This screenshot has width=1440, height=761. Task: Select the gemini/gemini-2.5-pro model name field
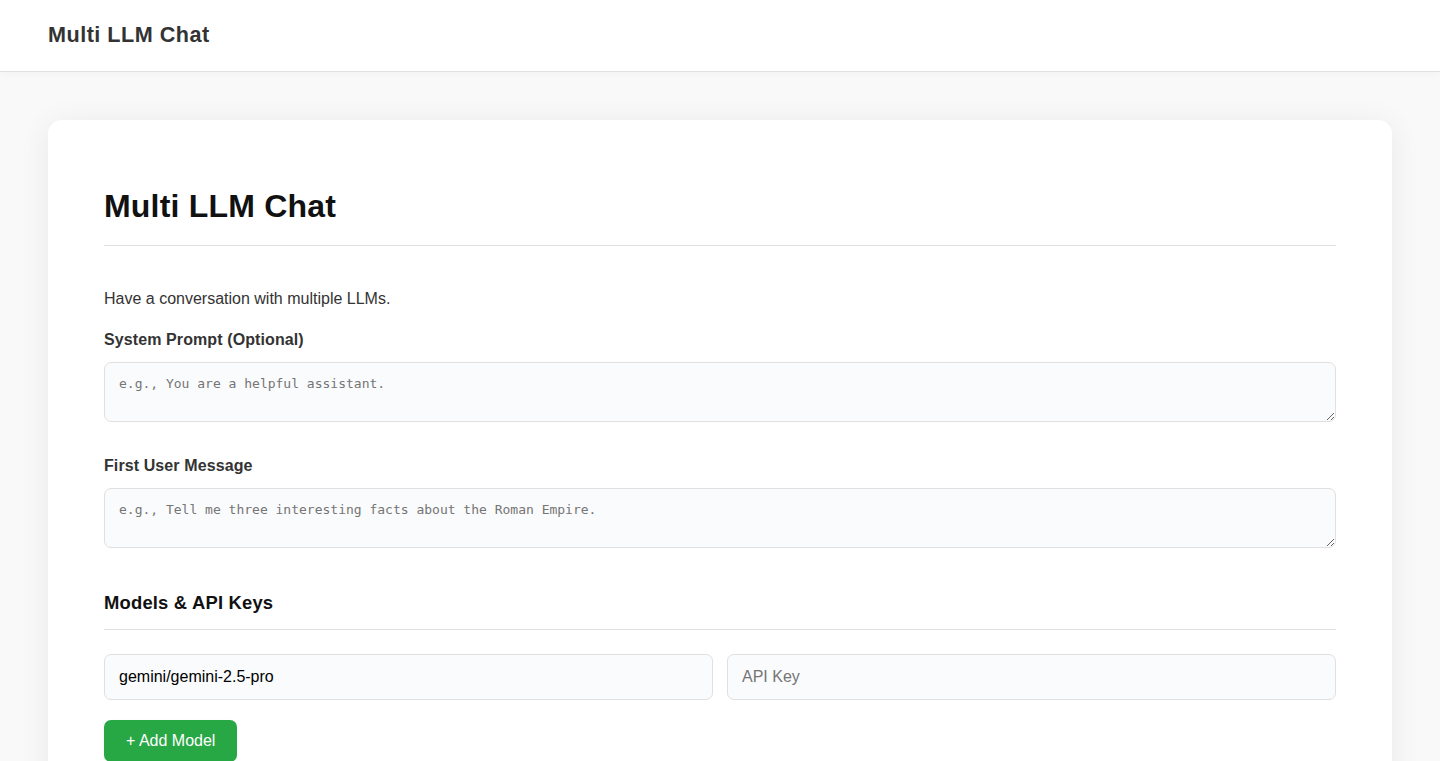tap(408, 677)
